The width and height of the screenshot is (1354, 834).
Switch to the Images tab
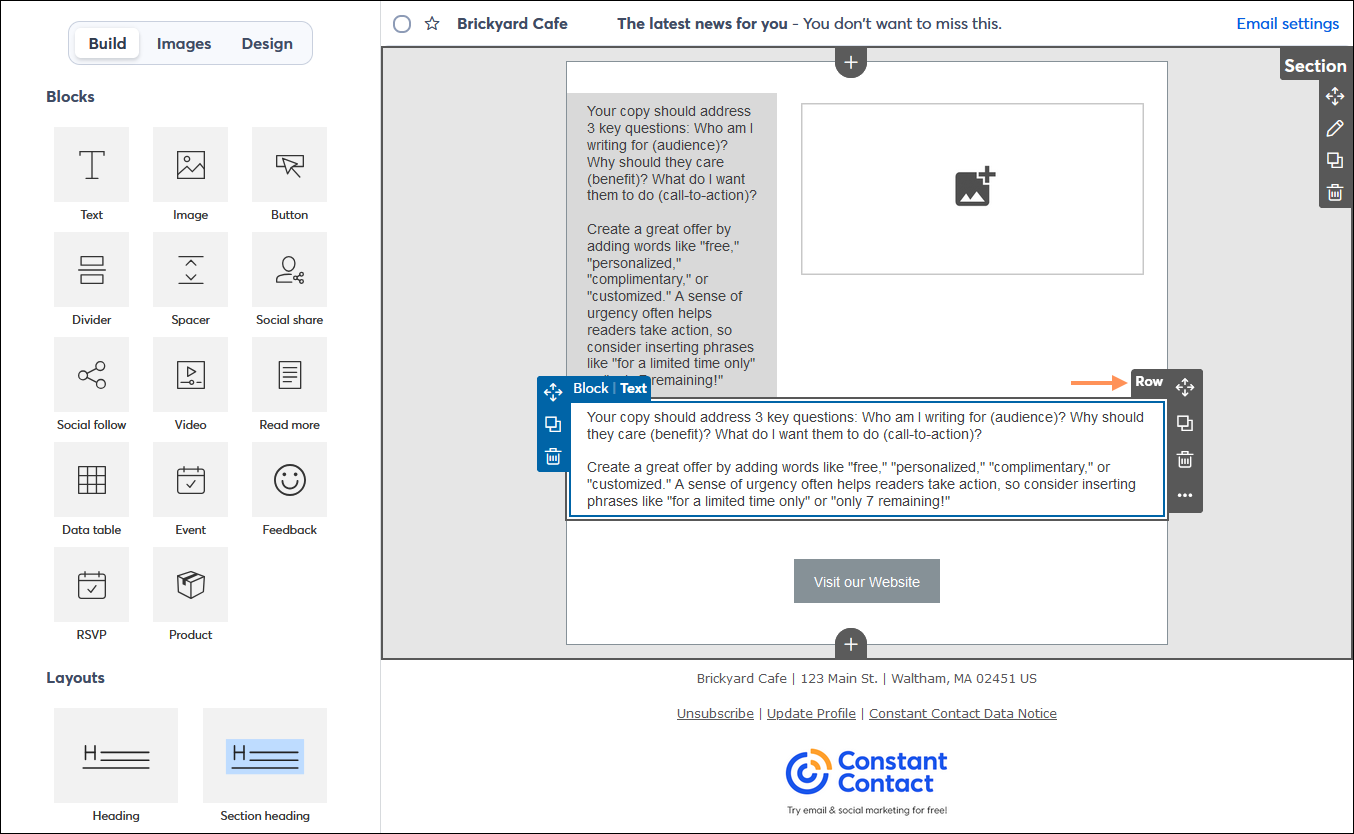pyautogui.click(x=184, y=43)
